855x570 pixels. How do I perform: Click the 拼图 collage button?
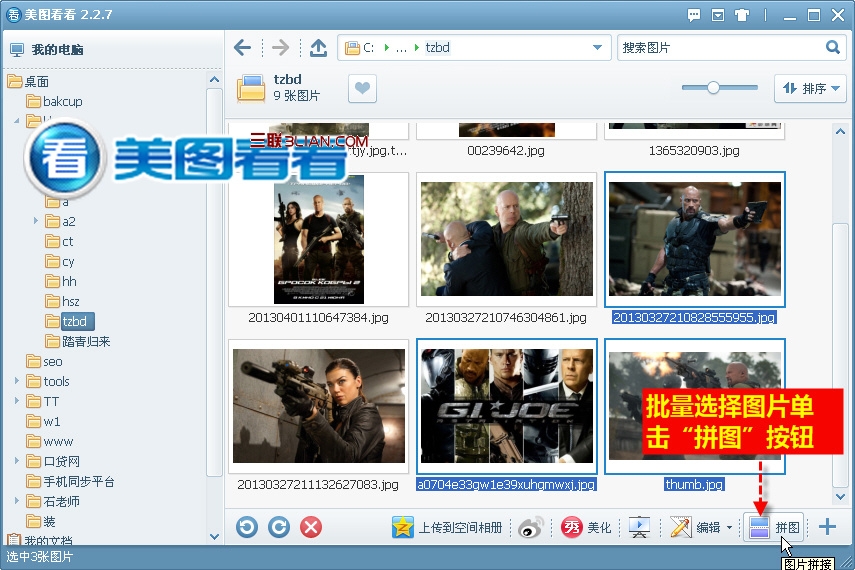(x=774, y=527)
